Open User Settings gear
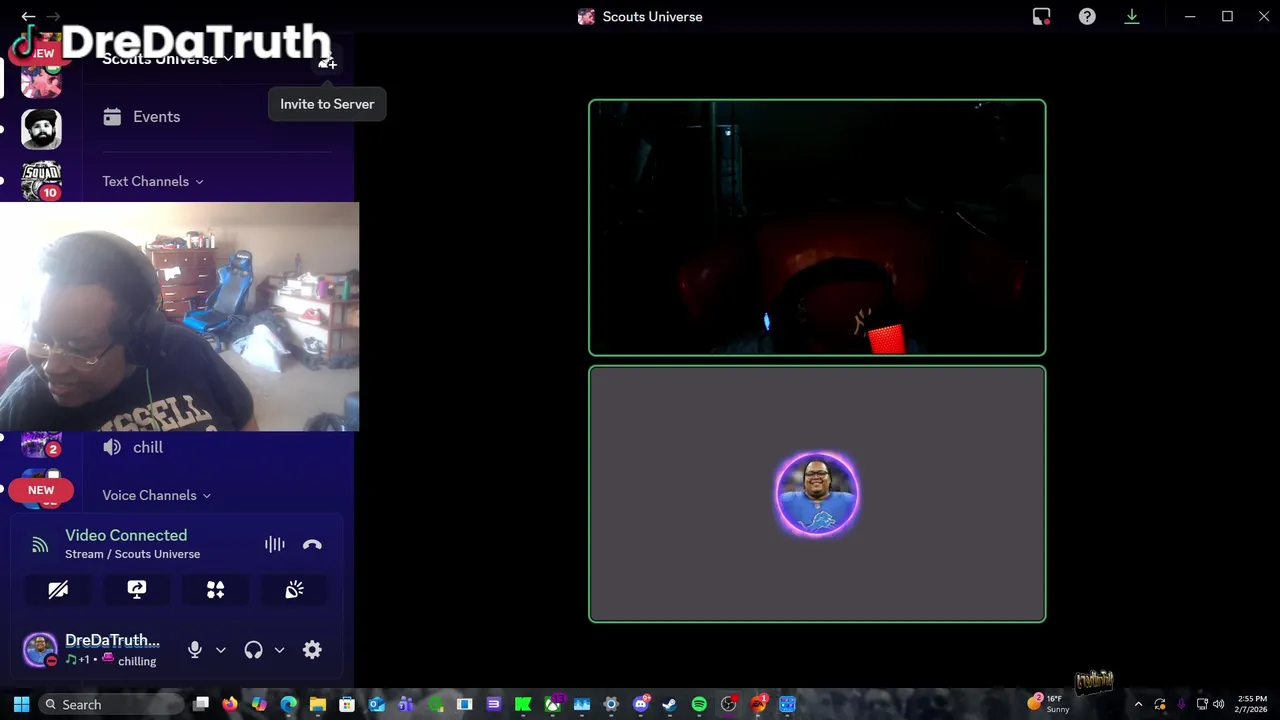The height and width of the screenshot is (720, 1280). click(312, 649)
